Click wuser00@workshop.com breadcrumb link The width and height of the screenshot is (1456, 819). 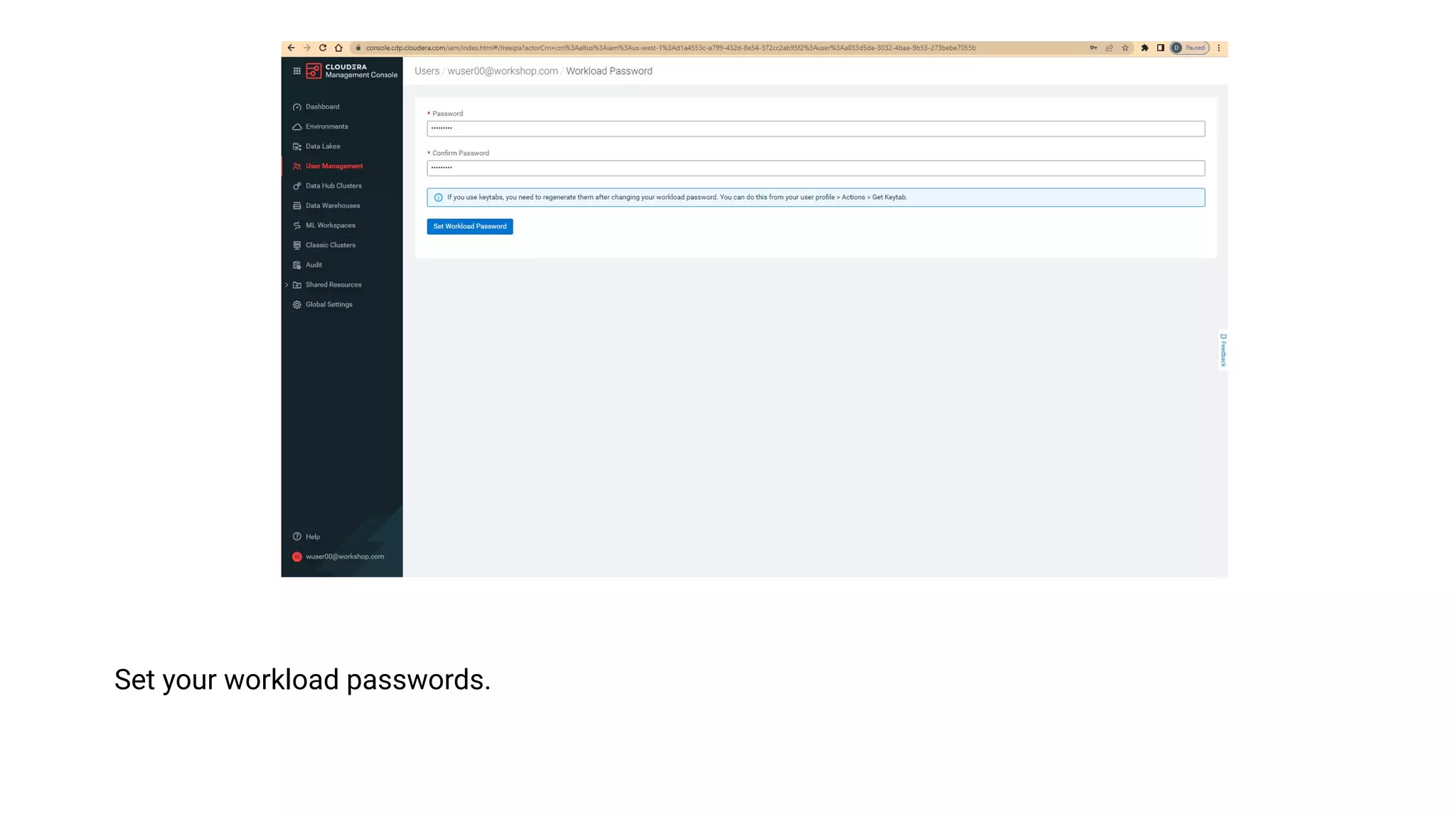(x=503, y=71)
